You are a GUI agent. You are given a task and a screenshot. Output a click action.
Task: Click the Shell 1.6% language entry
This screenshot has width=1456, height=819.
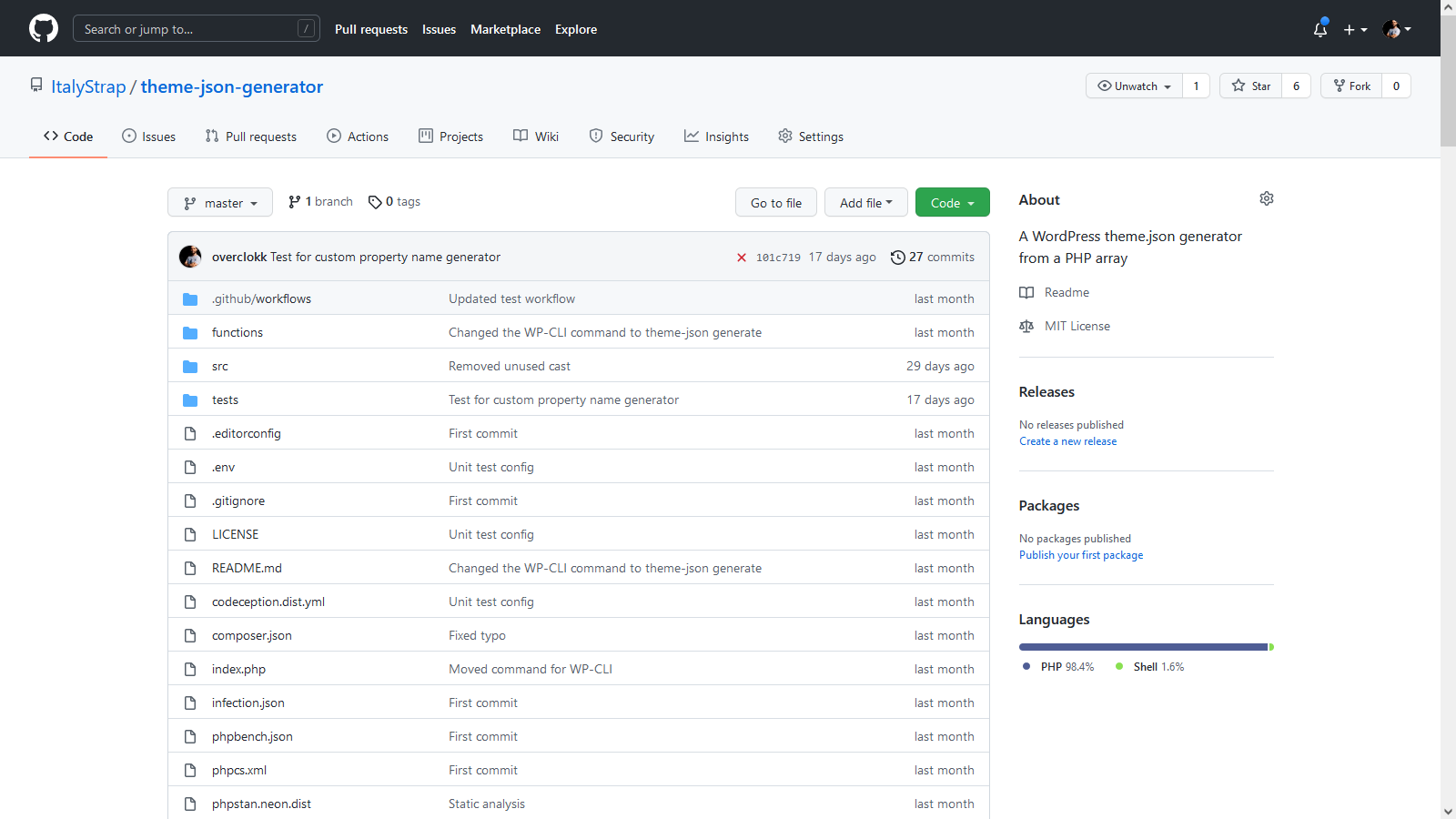pos(1150,667)
